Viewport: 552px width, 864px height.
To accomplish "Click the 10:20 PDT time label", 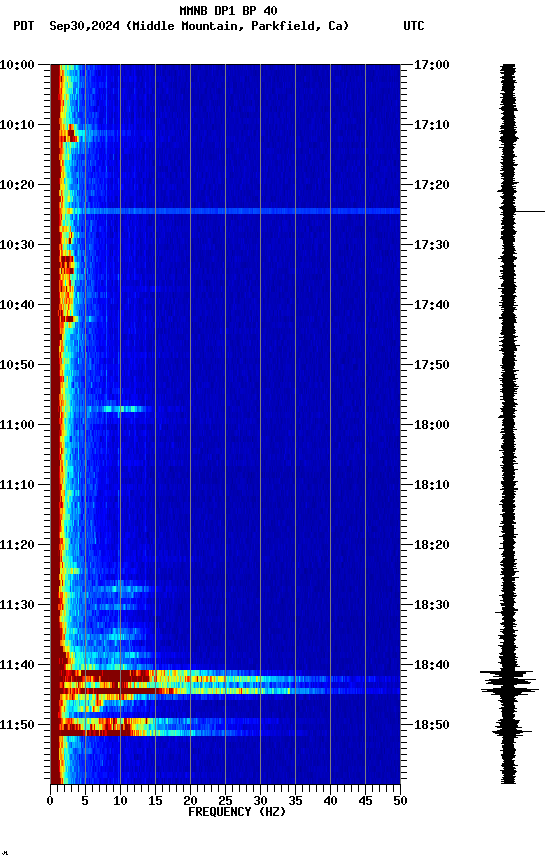I will (17, 185).
